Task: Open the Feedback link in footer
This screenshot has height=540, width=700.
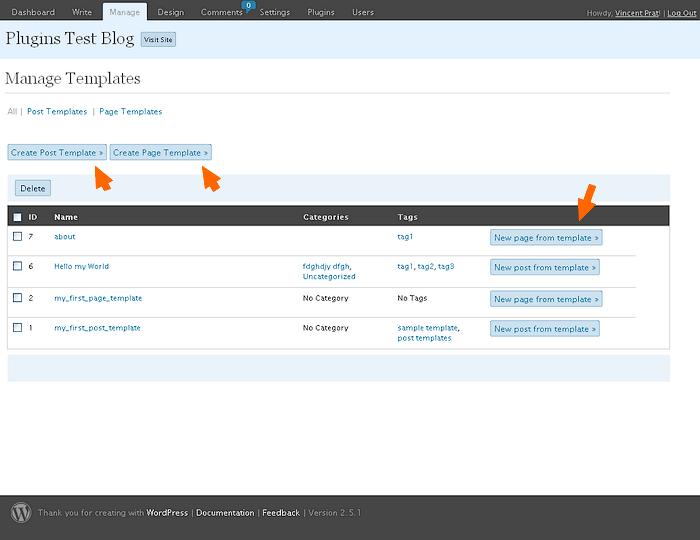Action: coord(281,513)
